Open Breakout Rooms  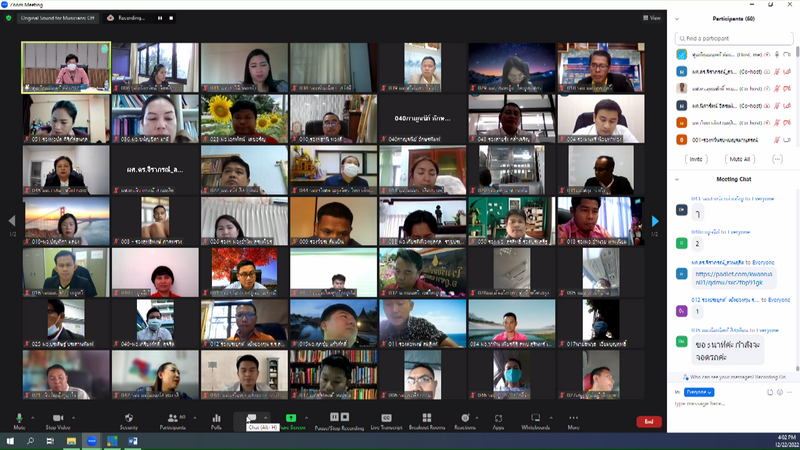427,421
